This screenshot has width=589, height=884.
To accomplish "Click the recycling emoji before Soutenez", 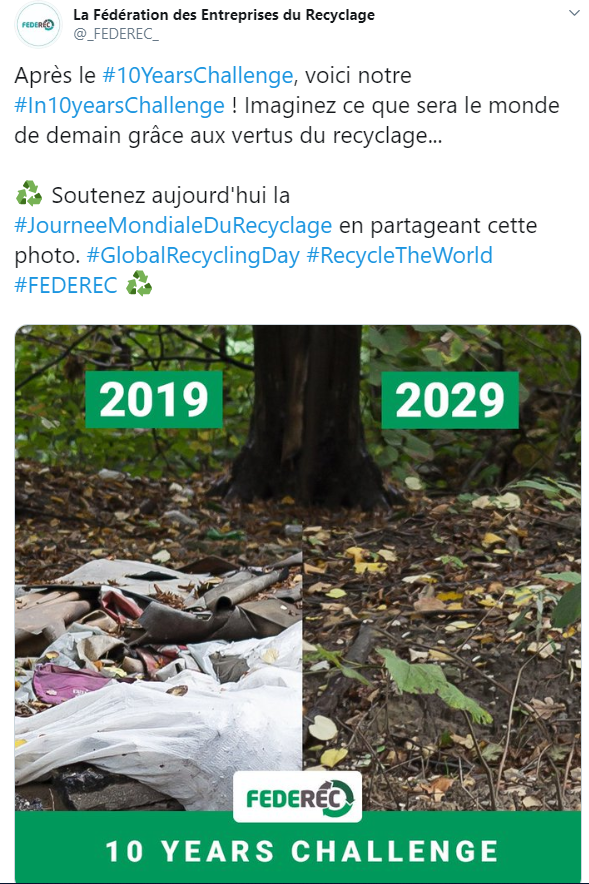I will point(29,193).
